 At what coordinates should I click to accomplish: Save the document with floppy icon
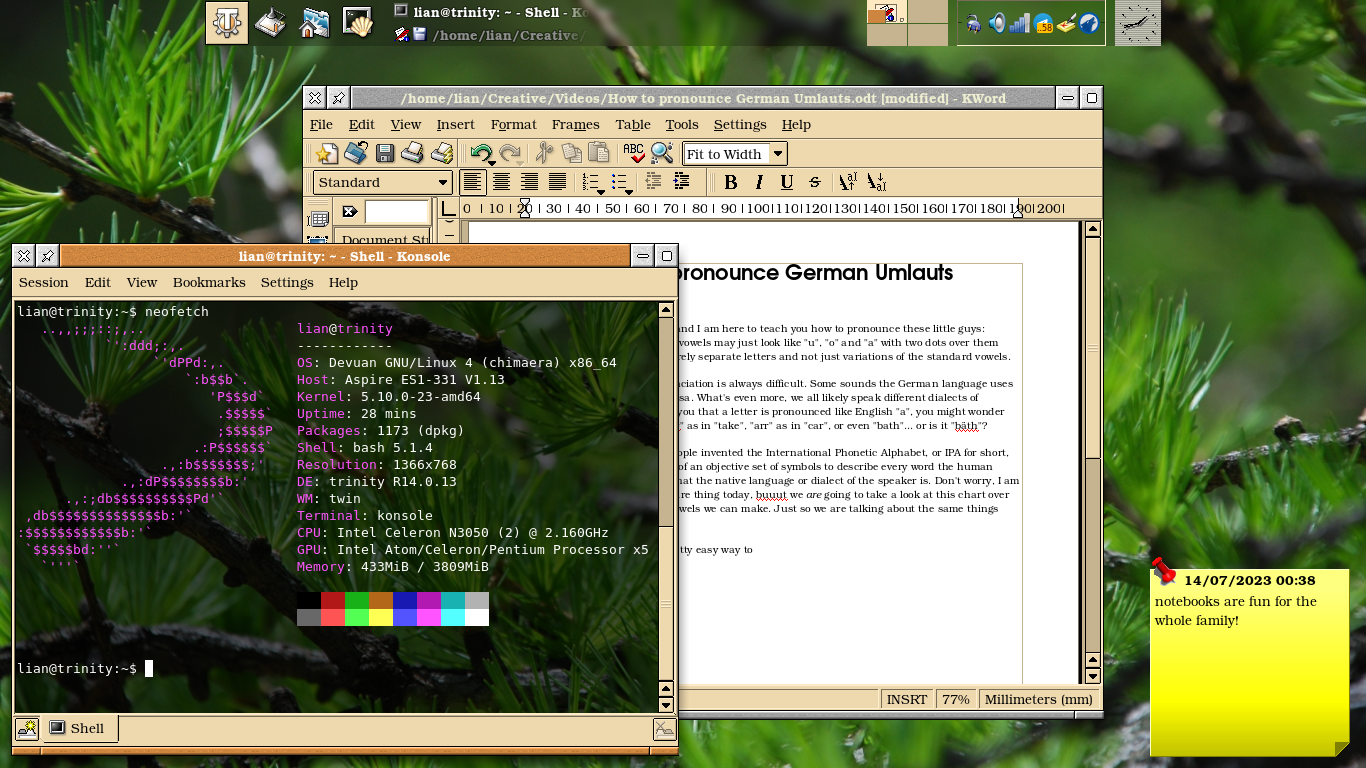(384, 153)
